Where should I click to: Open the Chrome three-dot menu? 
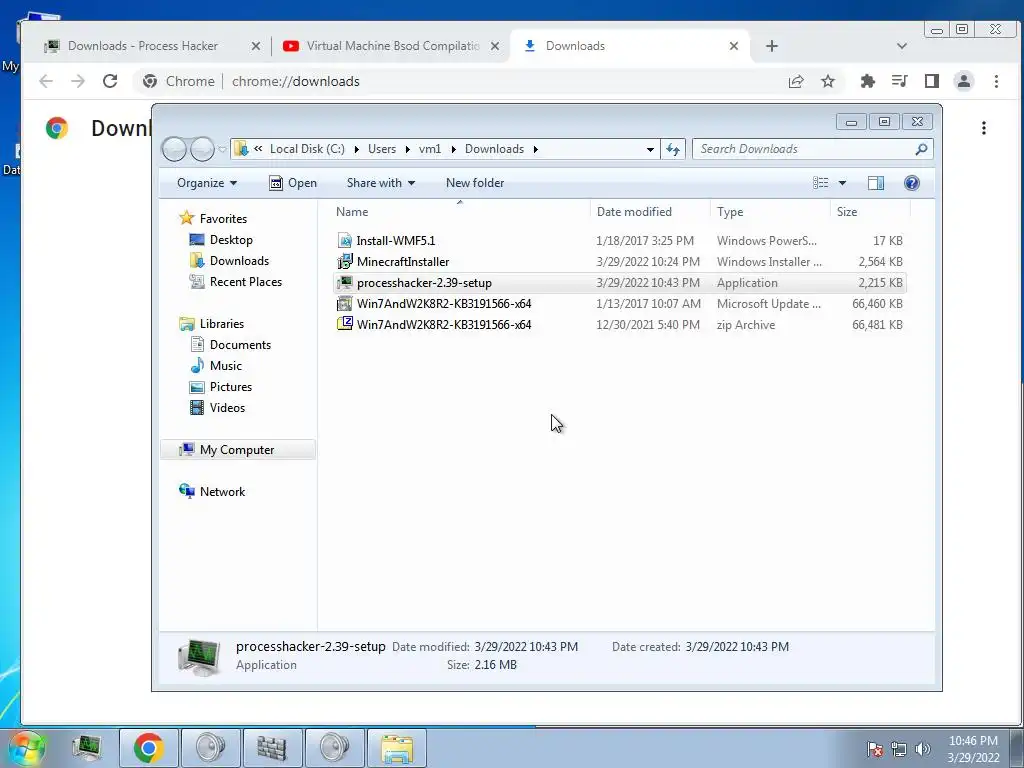pos(996,81)
